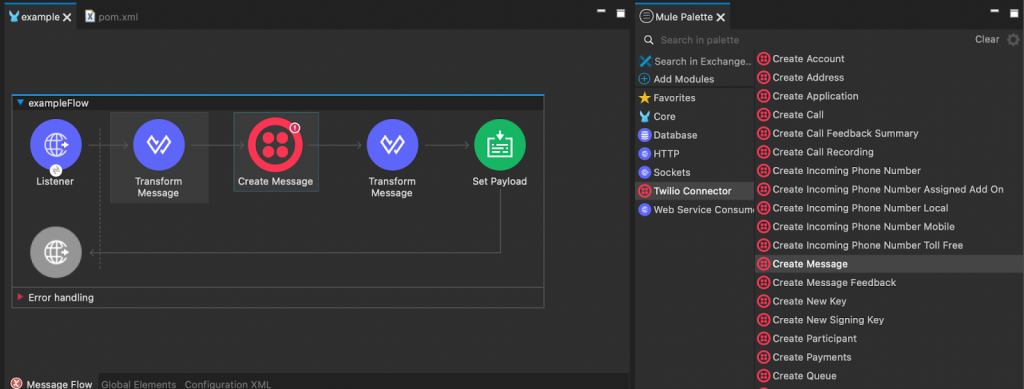1024x389 pixels.
Task: Select Create Message in palette list
Action: pyautogui.click(x=889, y=264)
